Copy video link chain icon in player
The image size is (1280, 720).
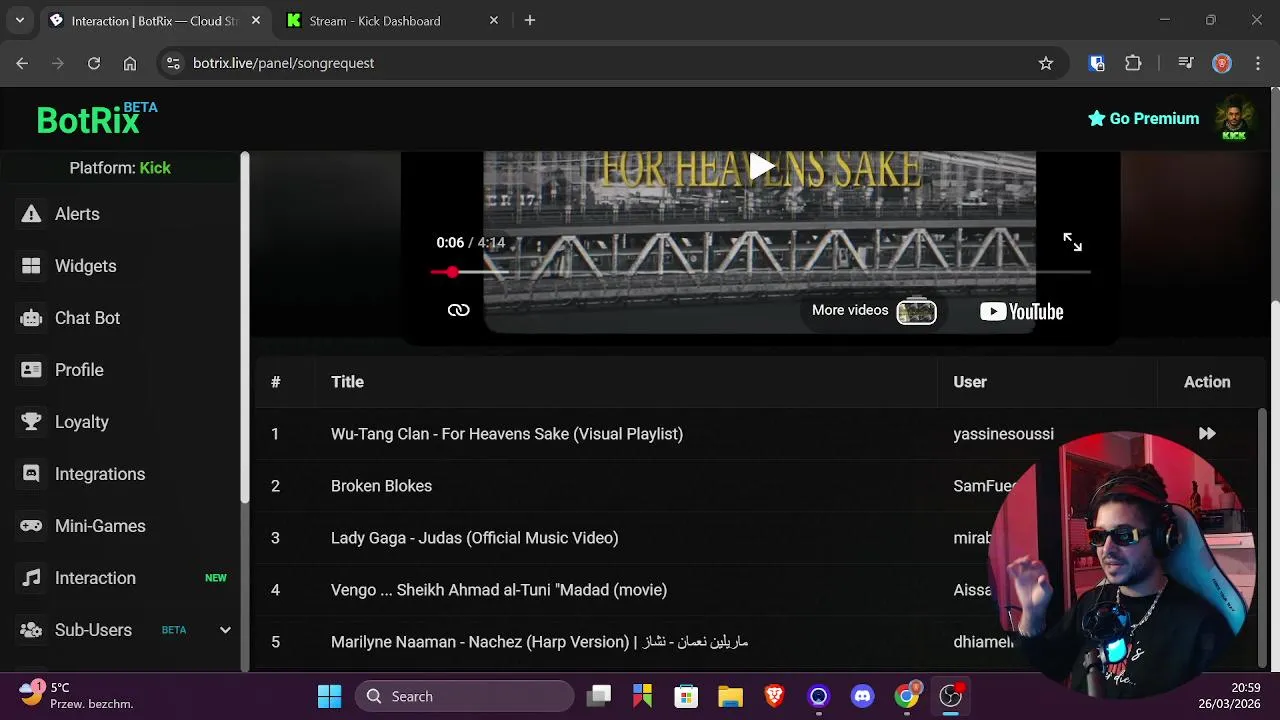pyautogui.click(x=458, y=310)
